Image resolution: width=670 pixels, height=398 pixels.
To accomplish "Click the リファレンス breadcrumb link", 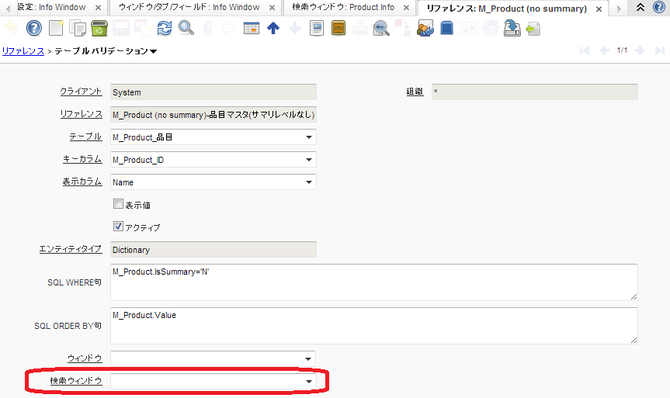I will 23,51.
